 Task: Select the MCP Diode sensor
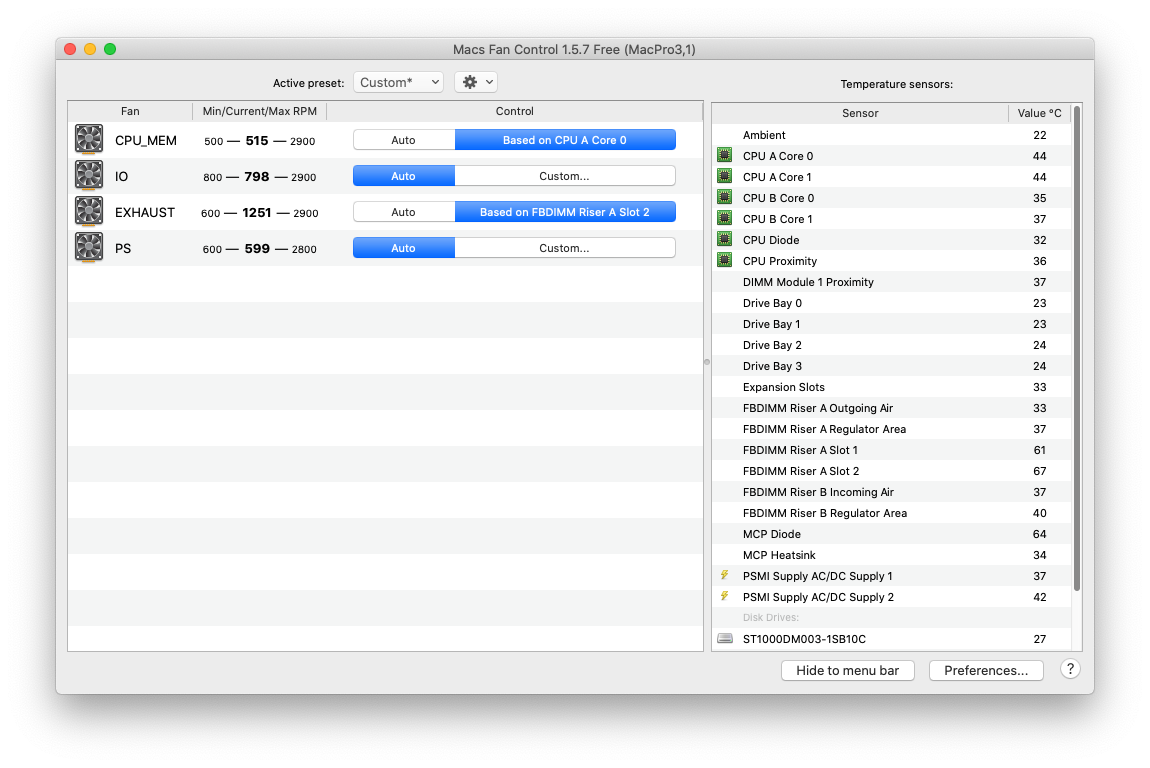point(891,534)
